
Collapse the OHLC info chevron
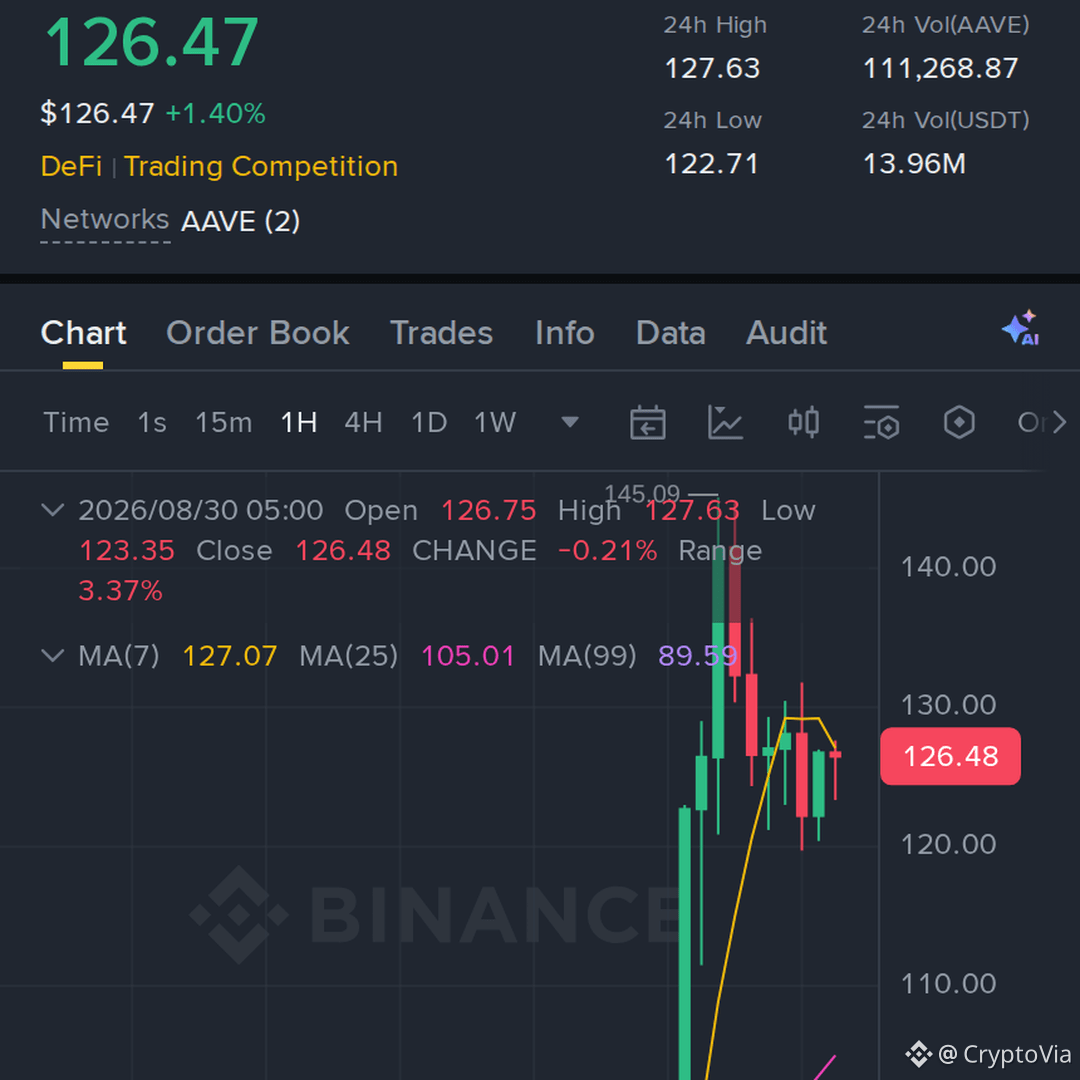pyautogui.click(x=52, y=510)
